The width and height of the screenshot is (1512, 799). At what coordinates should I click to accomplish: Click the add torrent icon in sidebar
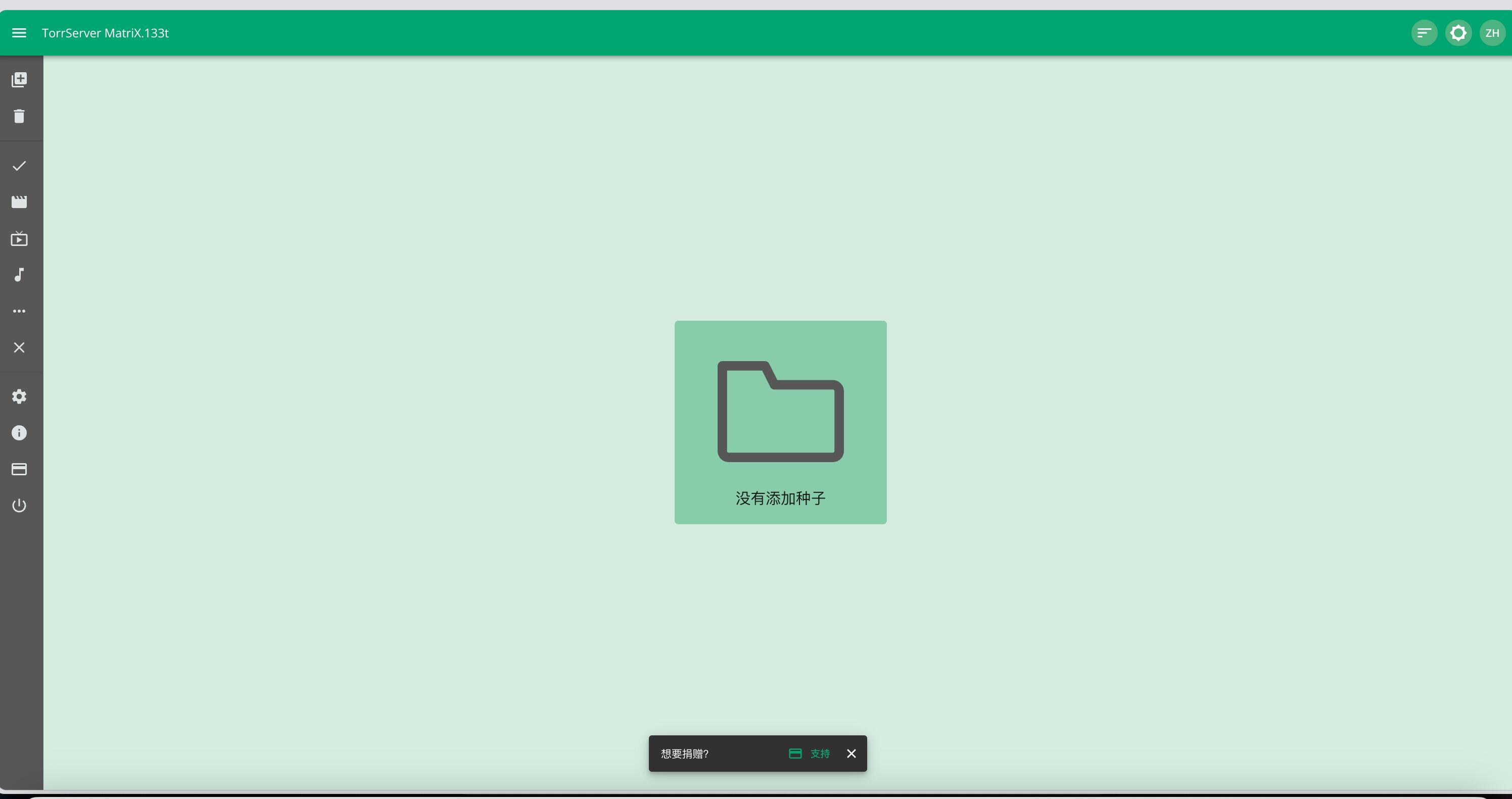coord(19,79)
